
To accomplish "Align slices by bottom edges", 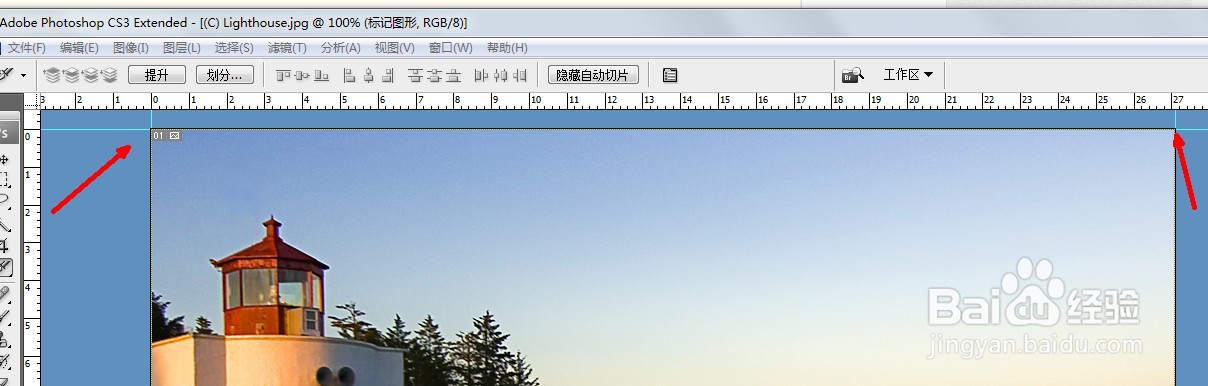I will [x=321, y=75].
